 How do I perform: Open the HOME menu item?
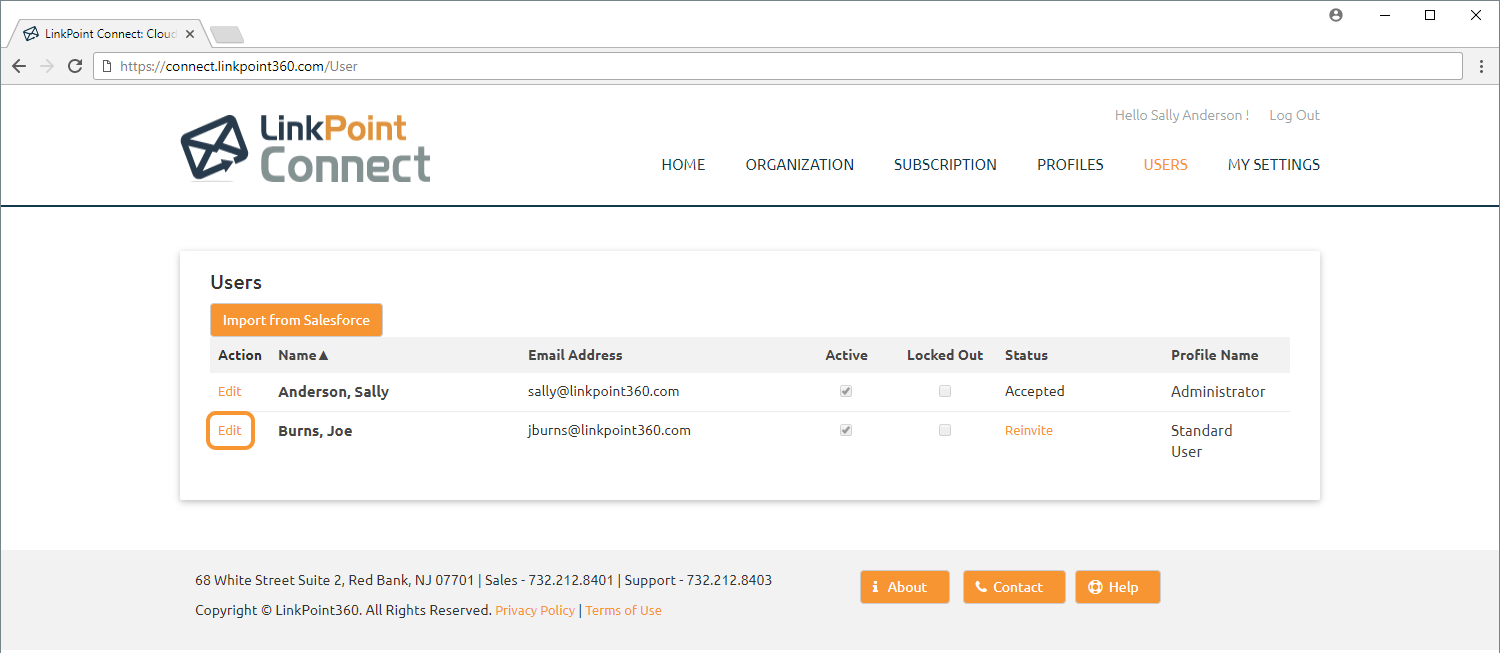click(x=683, y=165)
